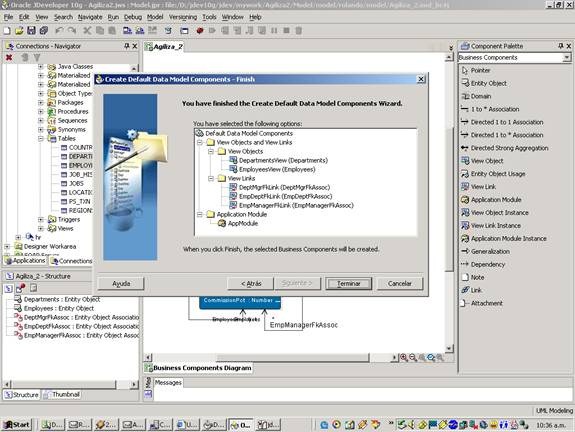Screen dimensions: 575x432
Task: Open the Tools menu
Action: (x=209, y=17)
